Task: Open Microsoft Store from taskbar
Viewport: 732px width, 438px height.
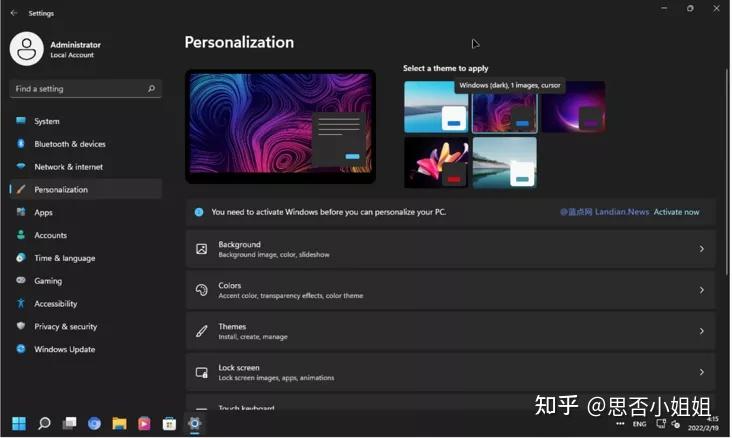Action: tap(169, 423)
